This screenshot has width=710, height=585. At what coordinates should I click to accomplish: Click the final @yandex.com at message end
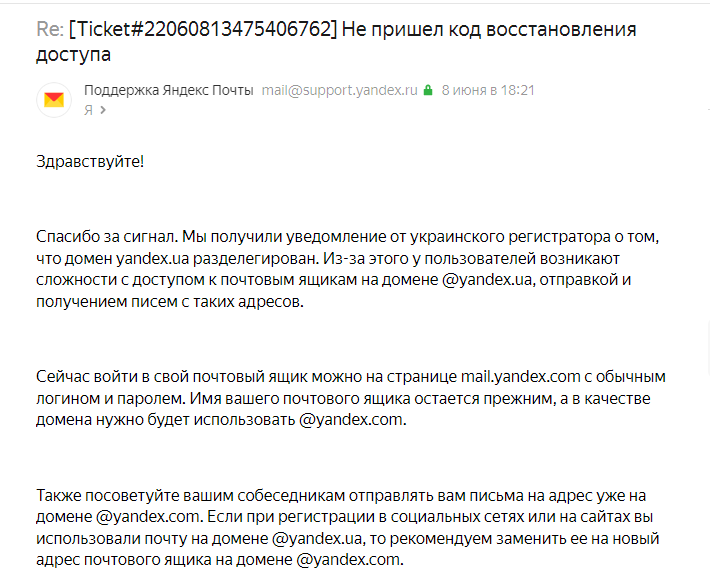click(348, 560)
